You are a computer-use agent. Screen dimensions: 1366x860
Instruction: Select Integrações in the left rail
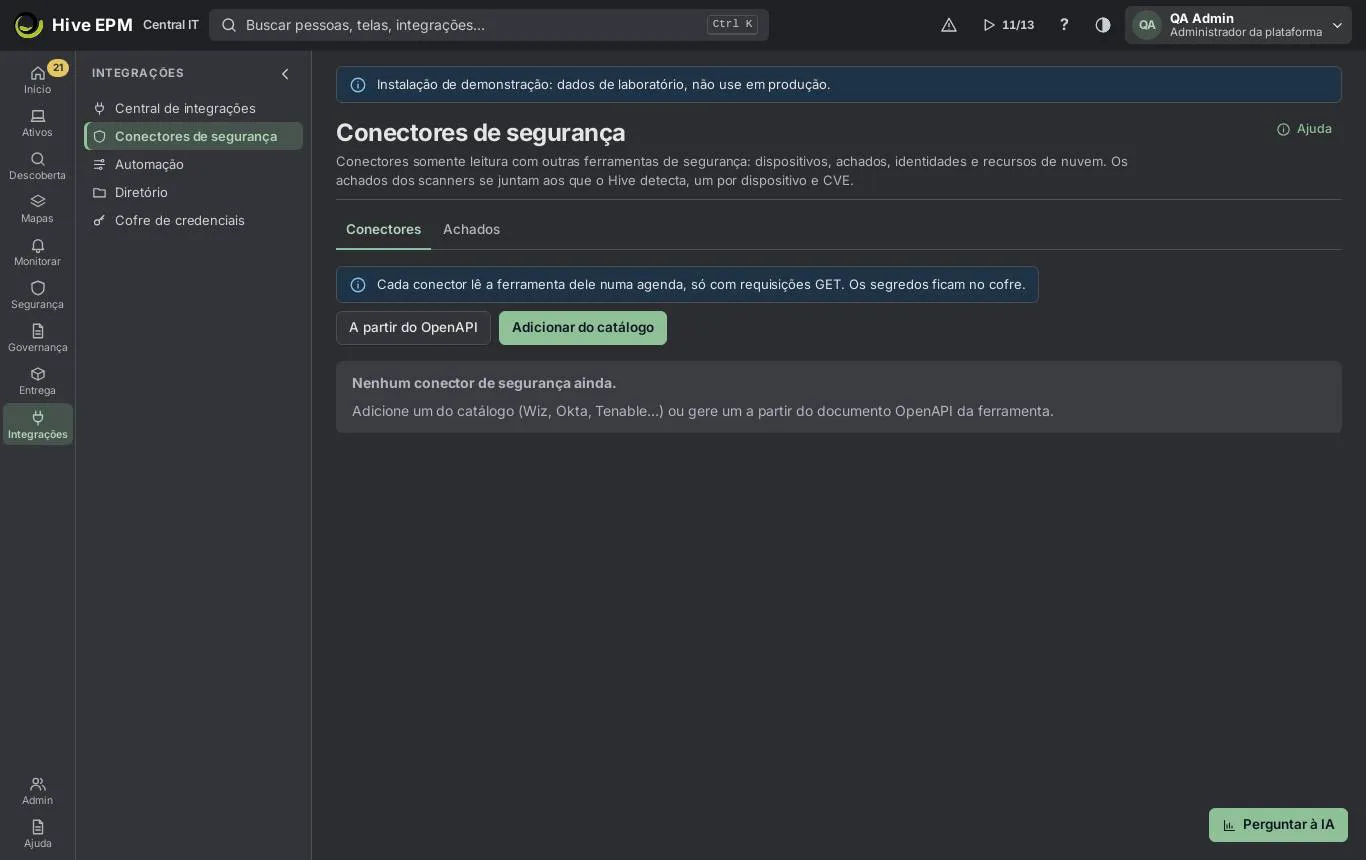(38, 424)
